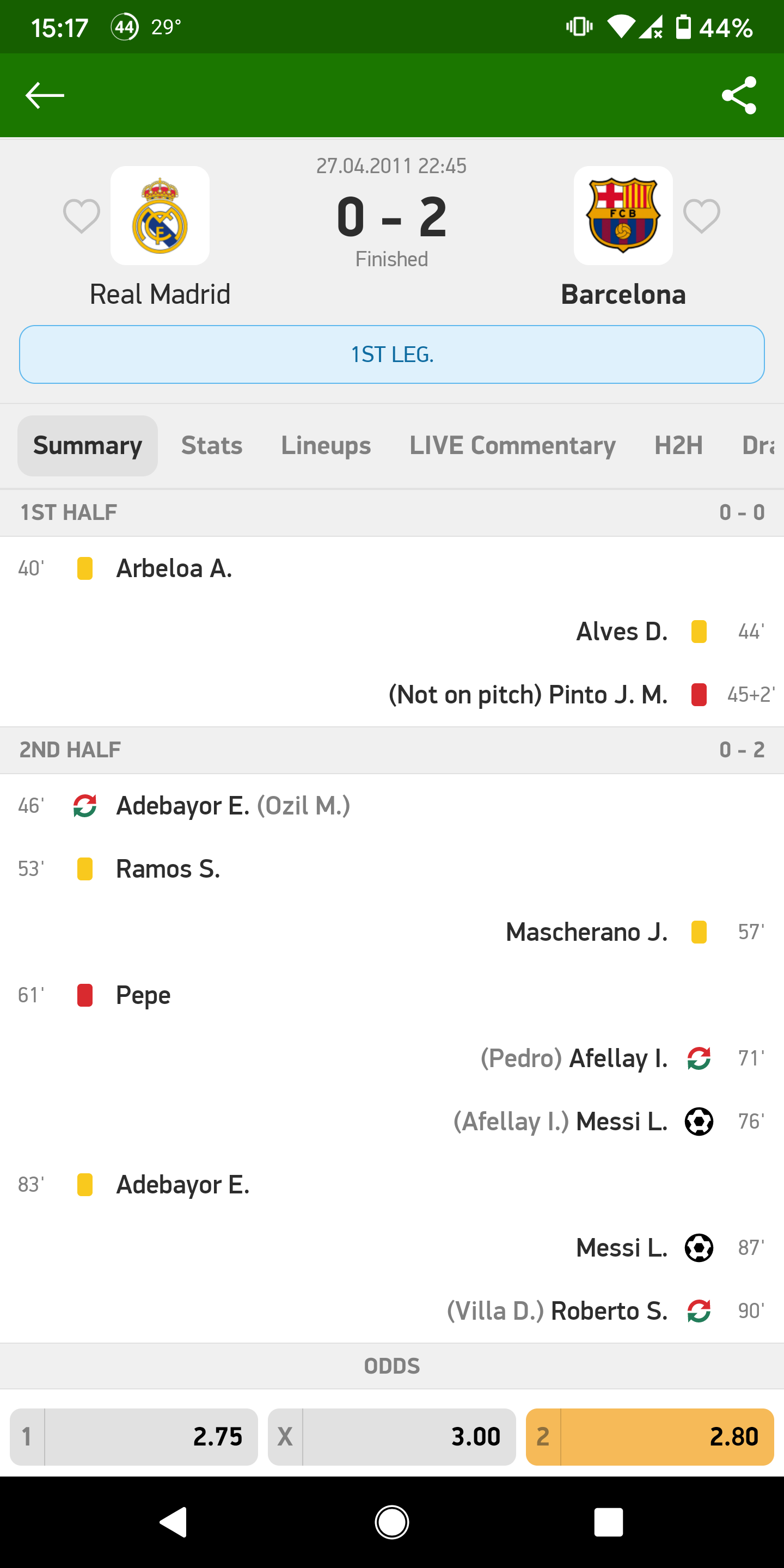Screen dimensions: 784x1568
Task: Tap Messi's 76' goal ball icon
Action: tap(699, 1121)
